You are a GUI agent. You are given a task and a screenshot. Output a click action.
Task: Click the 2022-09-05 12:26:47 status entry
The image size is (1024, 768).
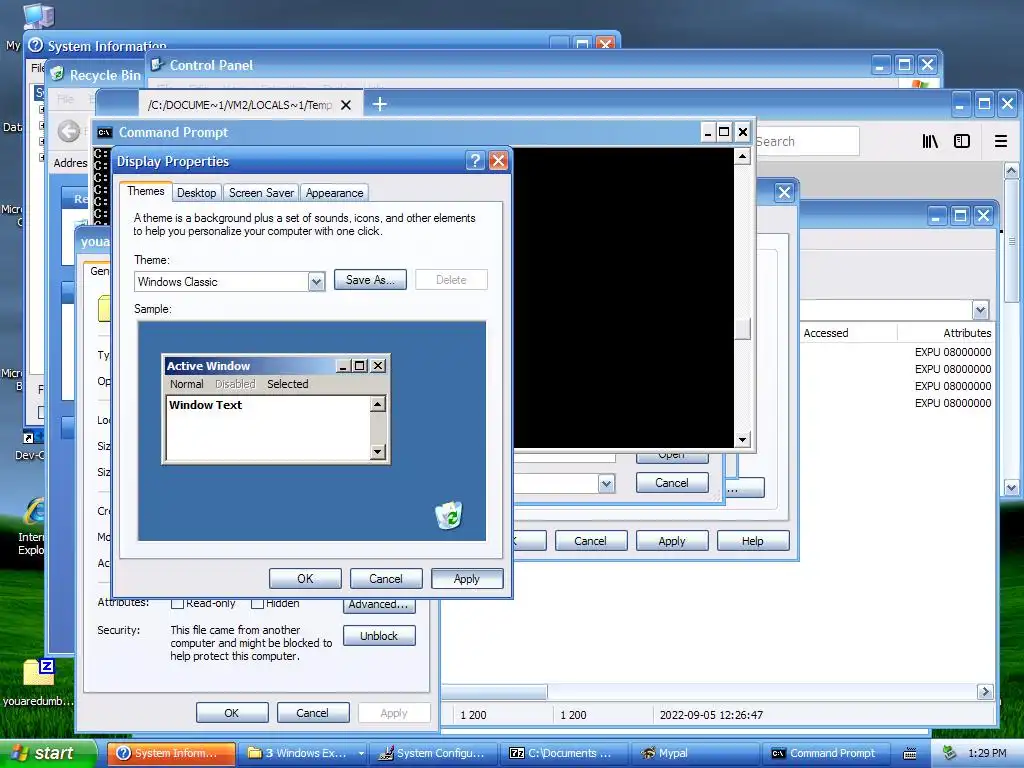pyautogui.click(x=711, y=715)
